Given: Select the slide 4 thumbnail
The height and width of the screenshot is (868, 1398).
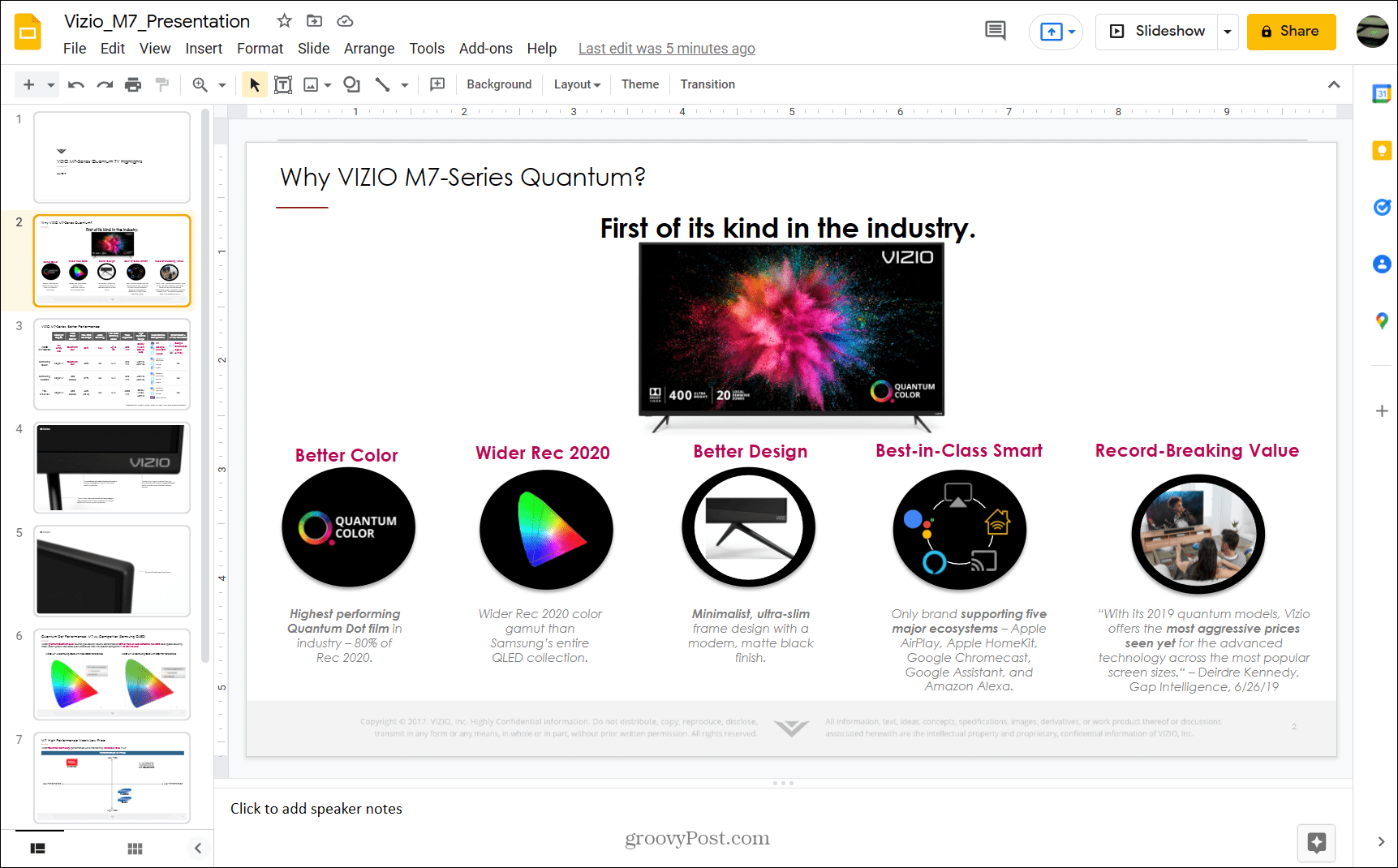Looking at the screenshot, I should [112, 467].
